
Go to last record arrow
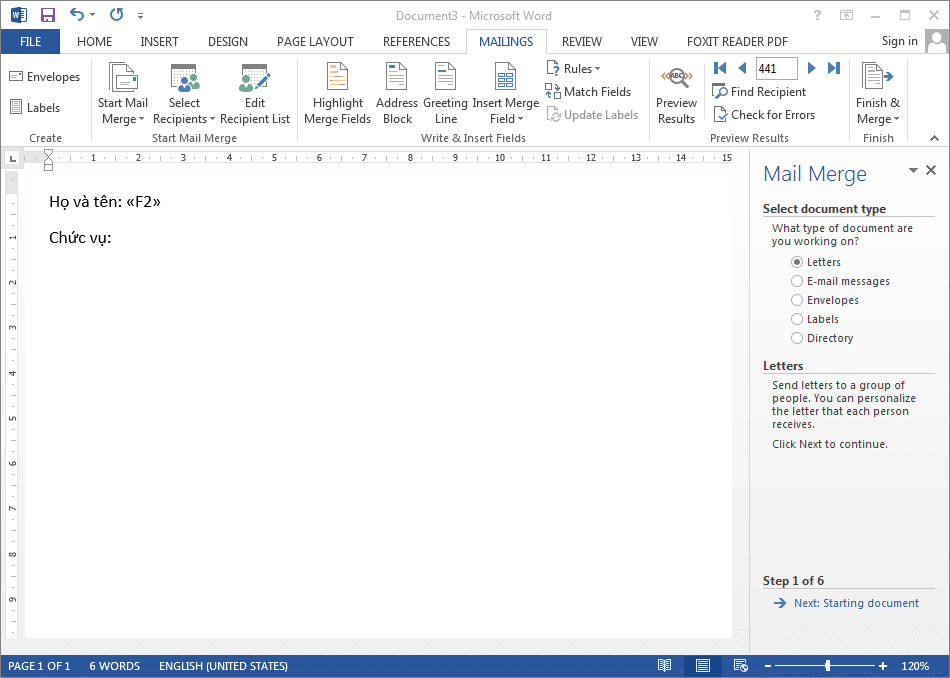[x=834, y=68]
